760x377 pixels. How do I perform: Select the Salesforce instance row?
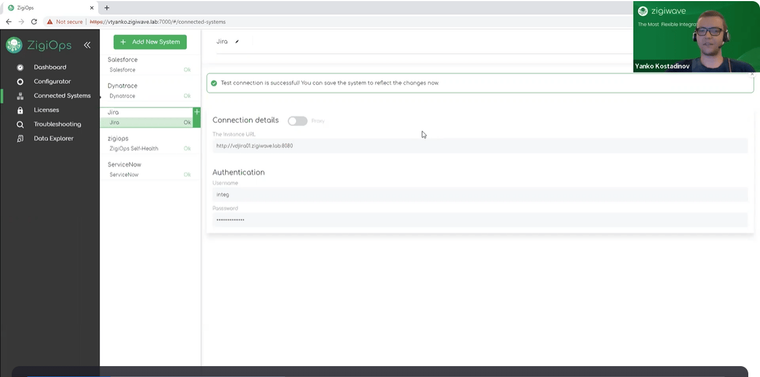[x=150, y=70]
